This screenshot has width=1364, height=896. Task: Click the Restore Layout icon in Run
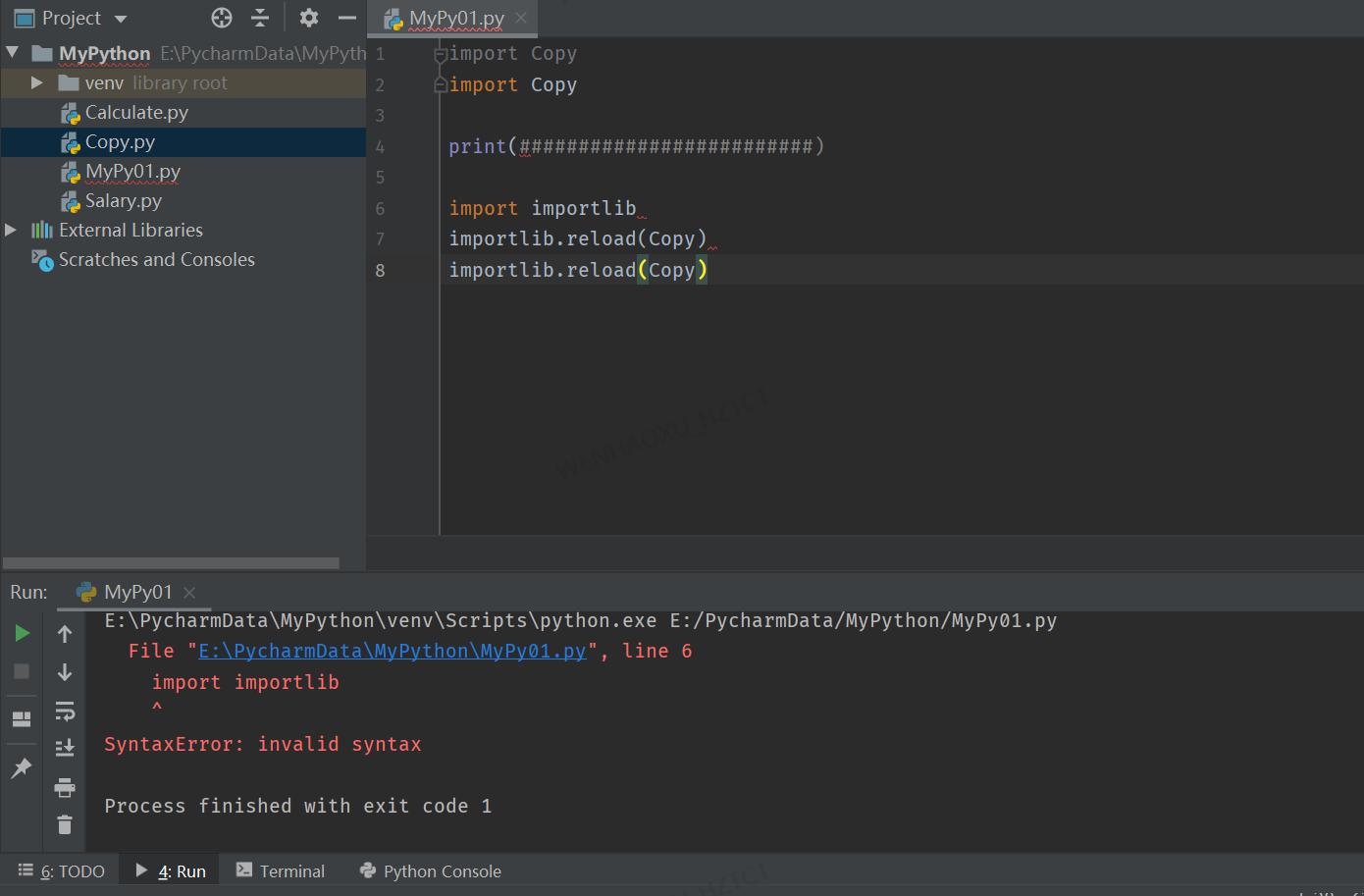click(x=22, y=719)
